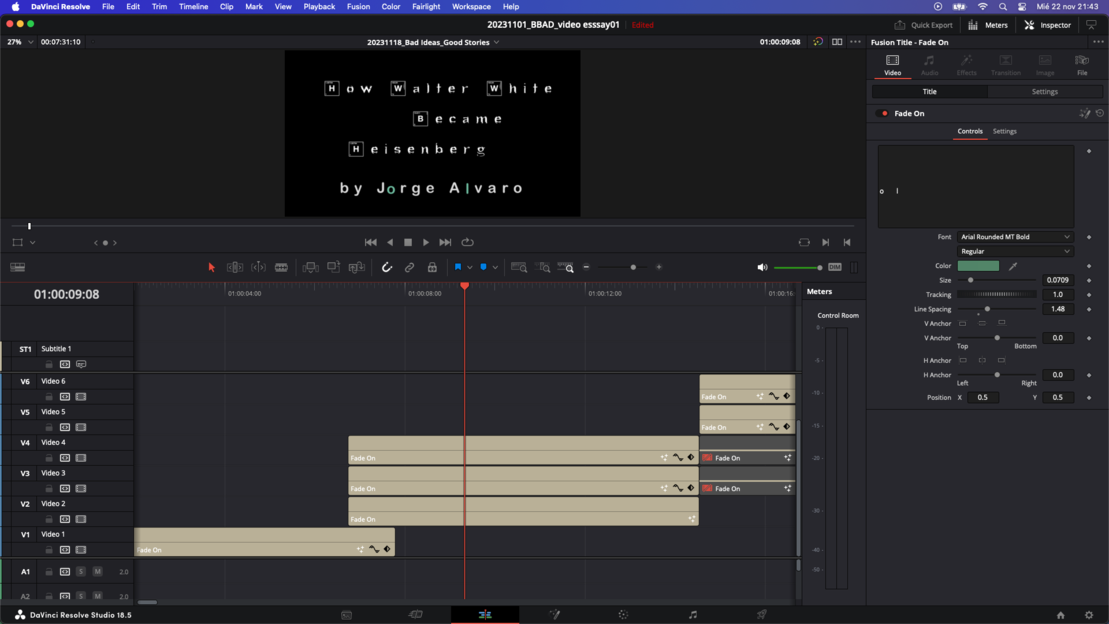Select the red arrow Selection Mode tool

211,268
